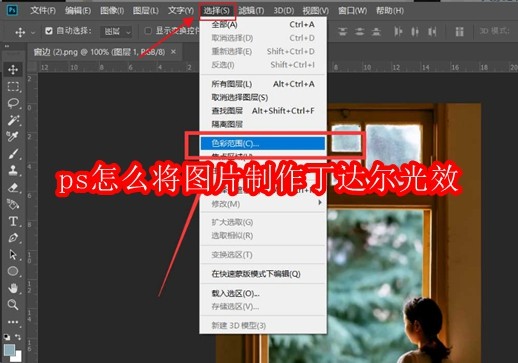Choose 所有图层(L) menu entry
Screen dimensions: 518x363
pyautogui.click(x=263, y=84)
